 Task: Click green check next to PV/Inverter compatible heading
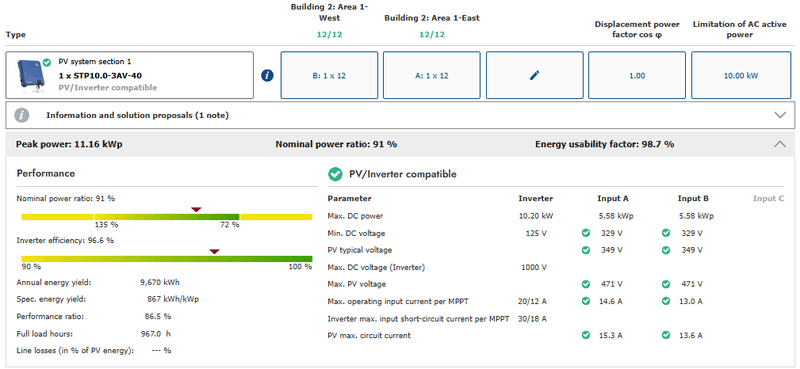335,175
